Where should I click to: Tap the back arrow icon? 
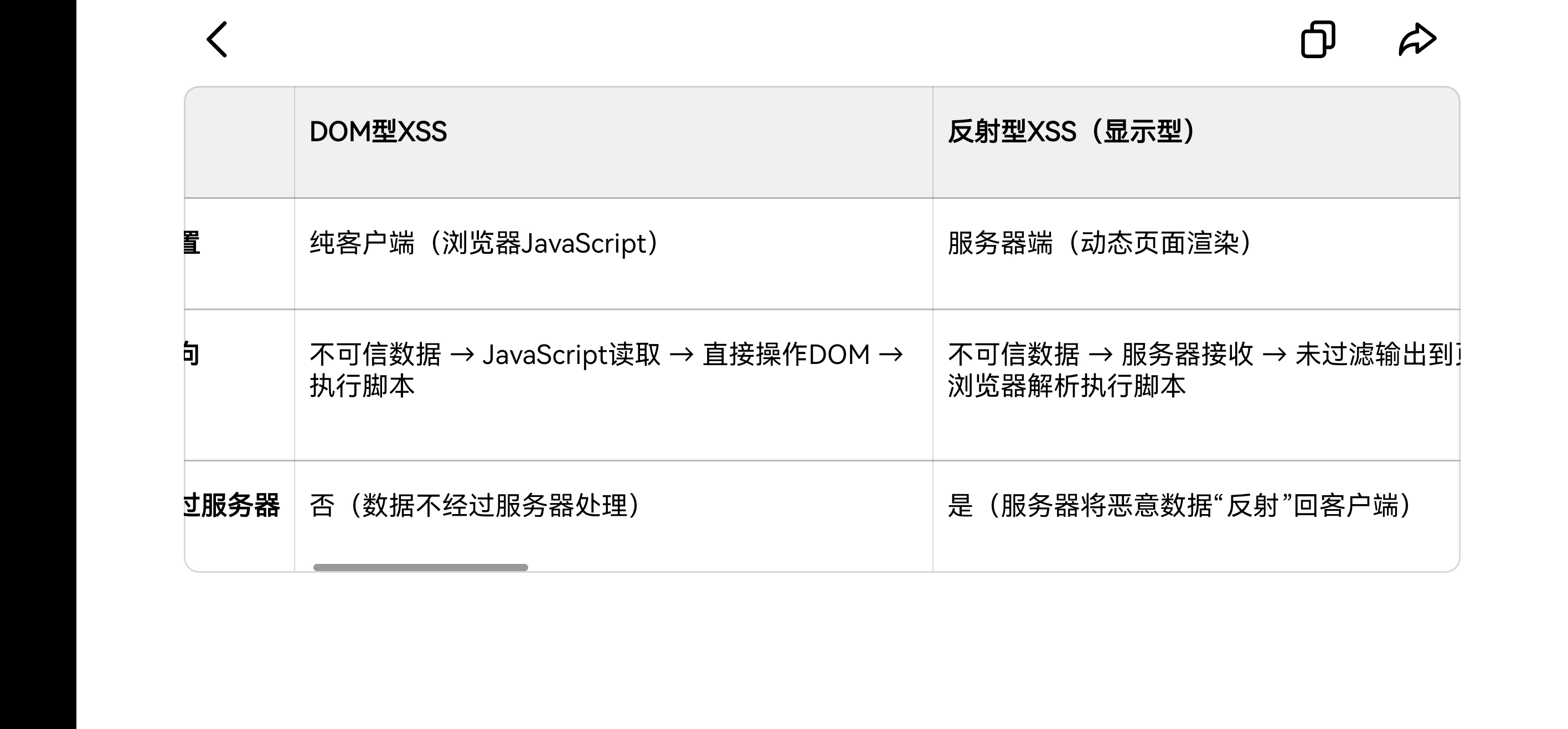point(216,39)
